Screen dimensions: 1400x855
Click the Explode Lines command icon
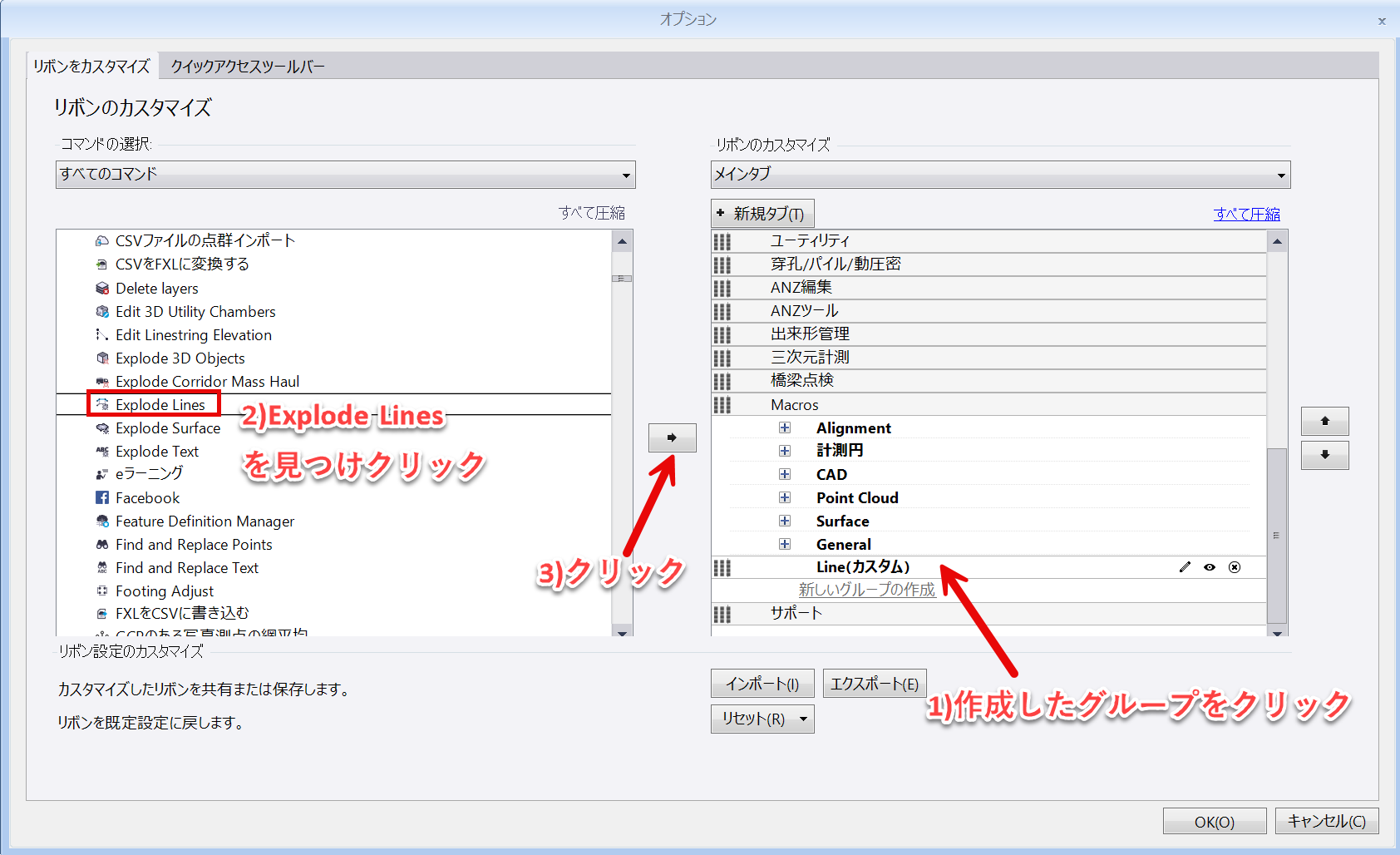pyautogui.click(x=102, y=405)
